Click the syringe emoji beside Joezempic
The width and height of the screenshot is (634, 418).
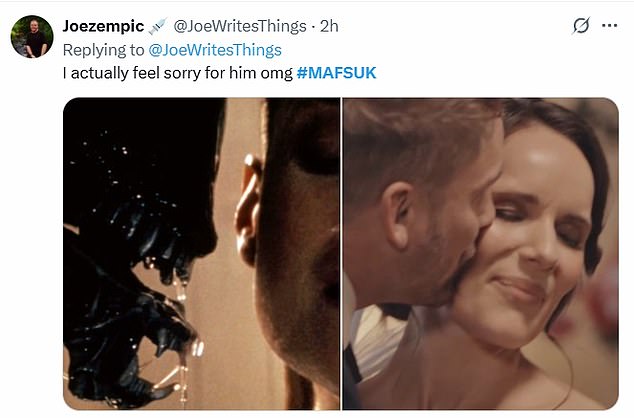pos(160,27)
